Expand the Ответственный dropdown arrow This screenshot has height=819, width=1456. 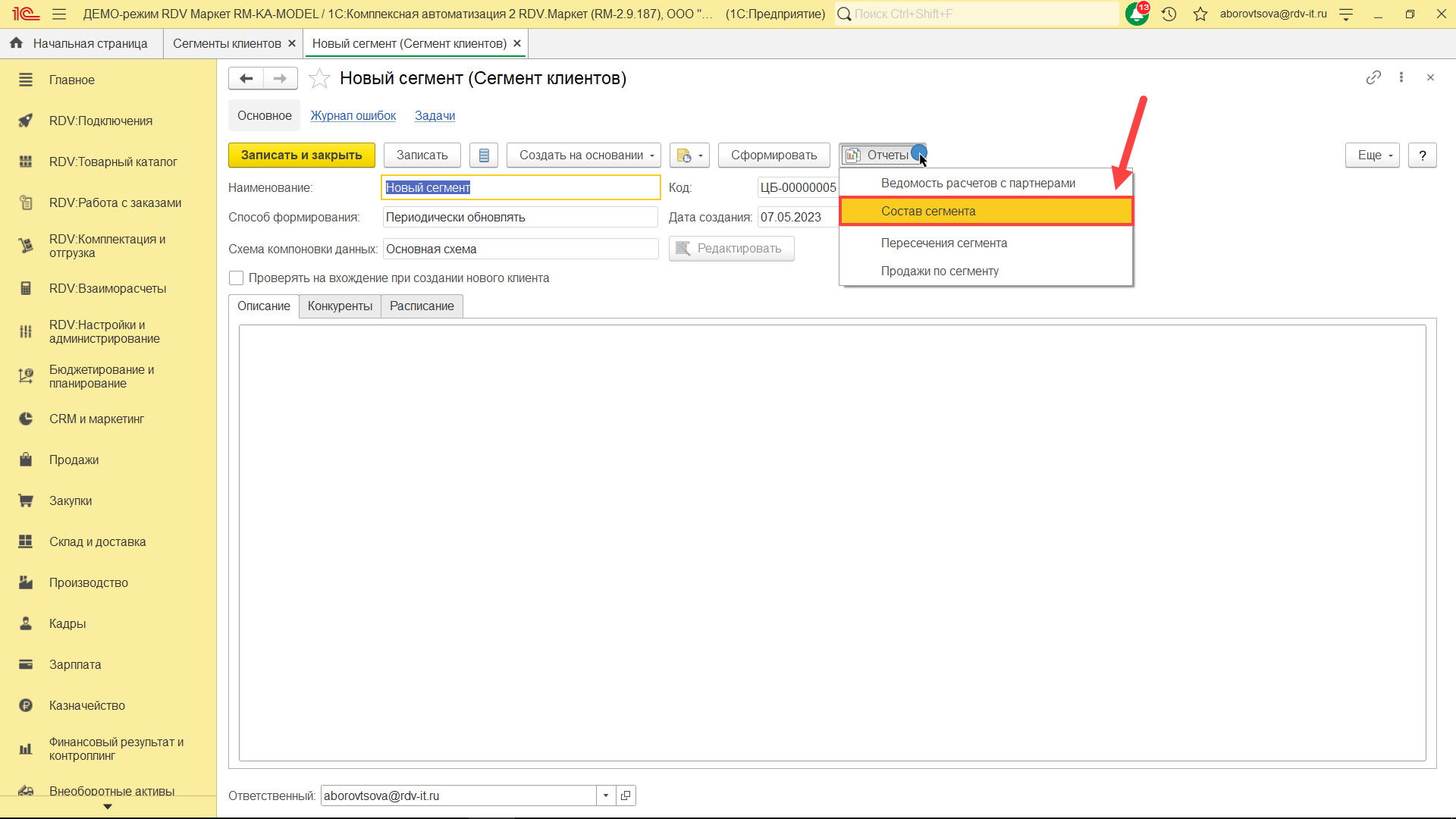(x=606, y=795)
